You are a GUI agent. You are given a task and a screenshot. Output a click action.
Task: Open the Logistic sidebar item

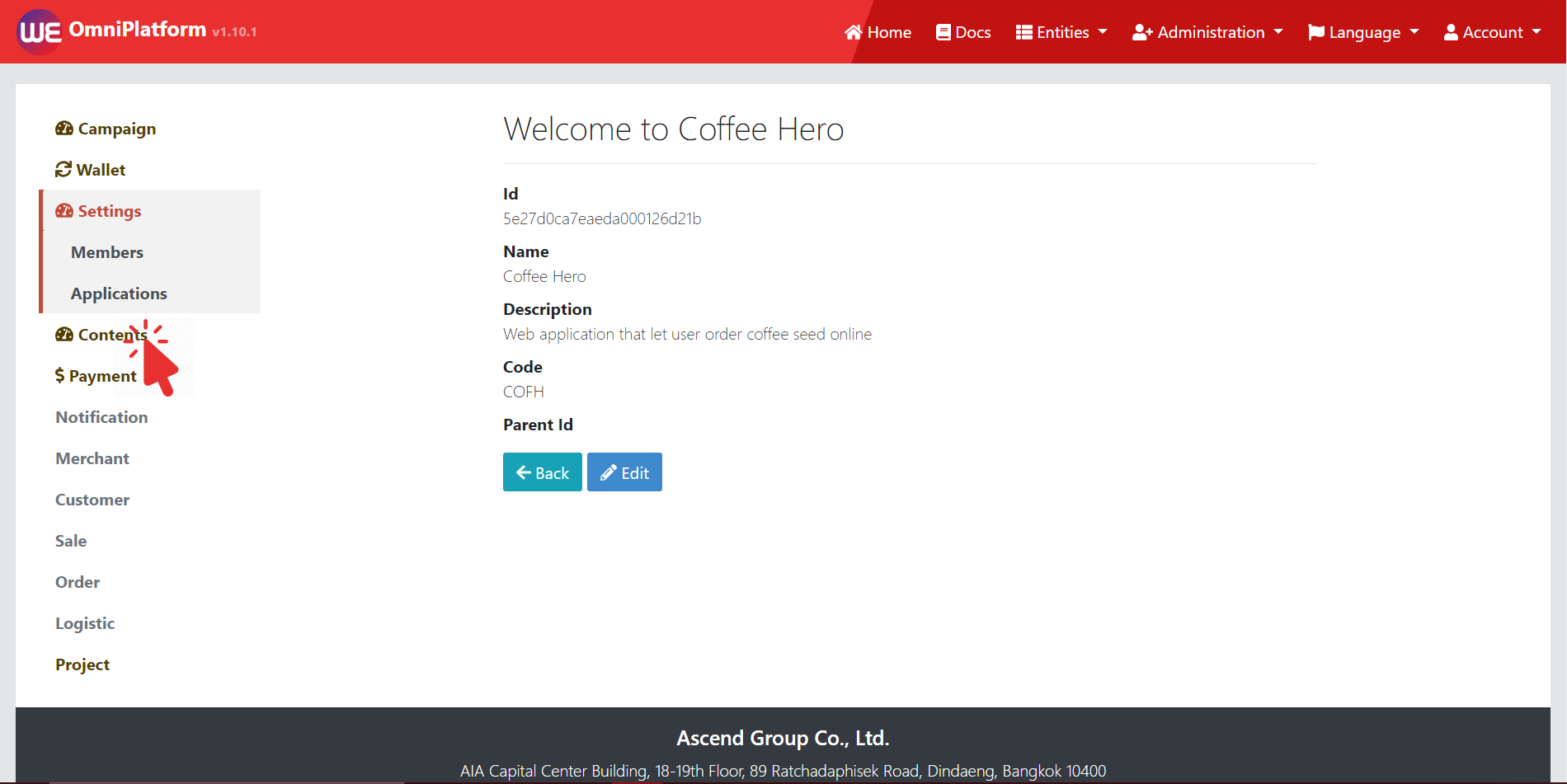tap(85, 623)
